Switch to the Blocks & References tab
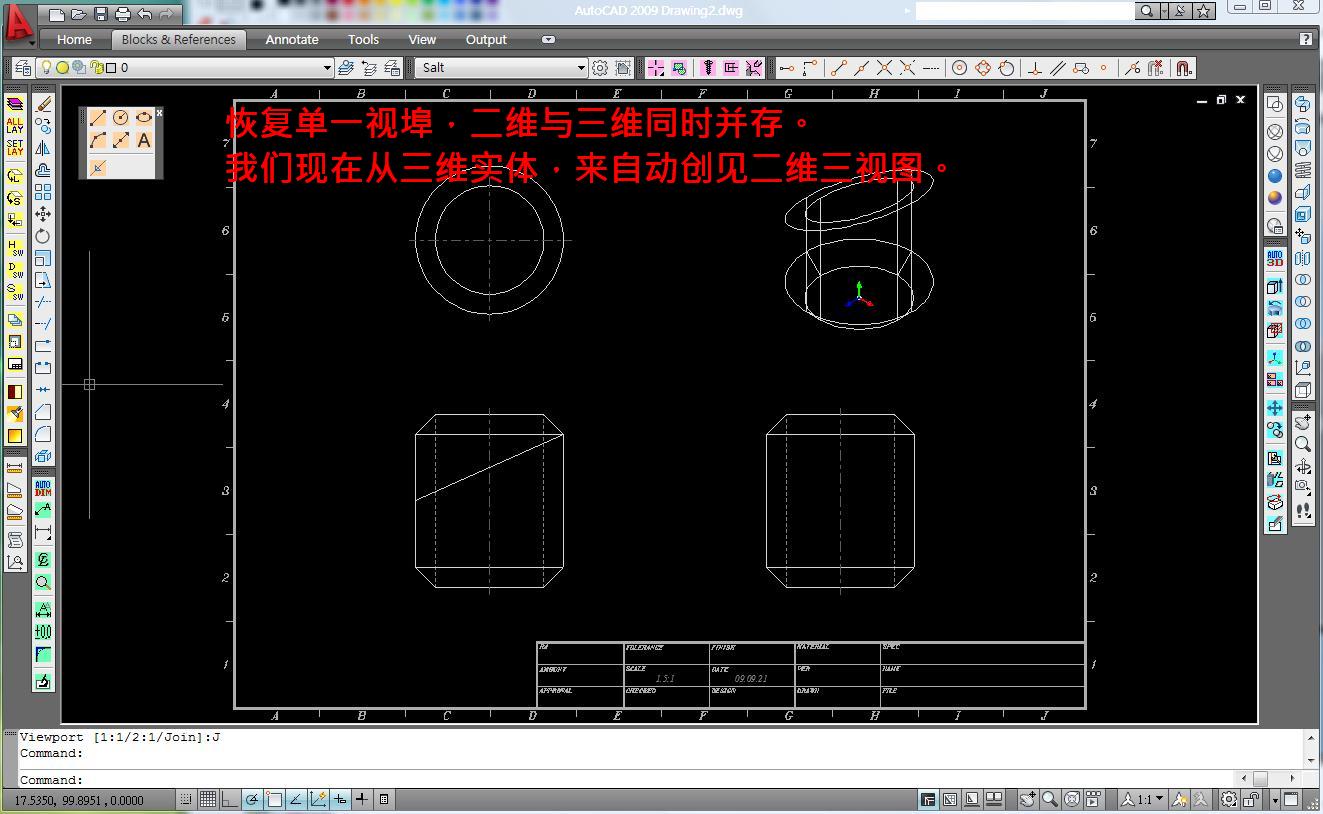The height and width of the screenshot is (814, 1323). coord(178,40)
